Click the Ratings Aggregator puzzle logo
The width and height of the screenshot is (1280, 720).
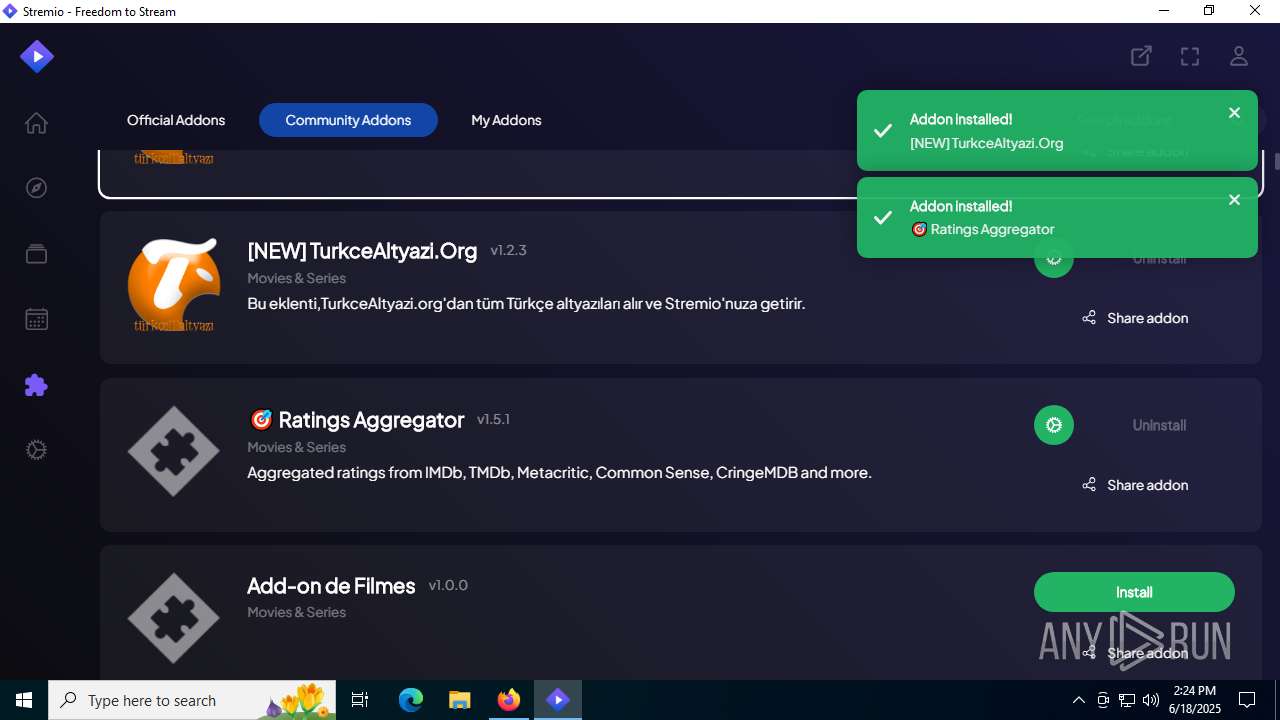(x=174, y=451)
